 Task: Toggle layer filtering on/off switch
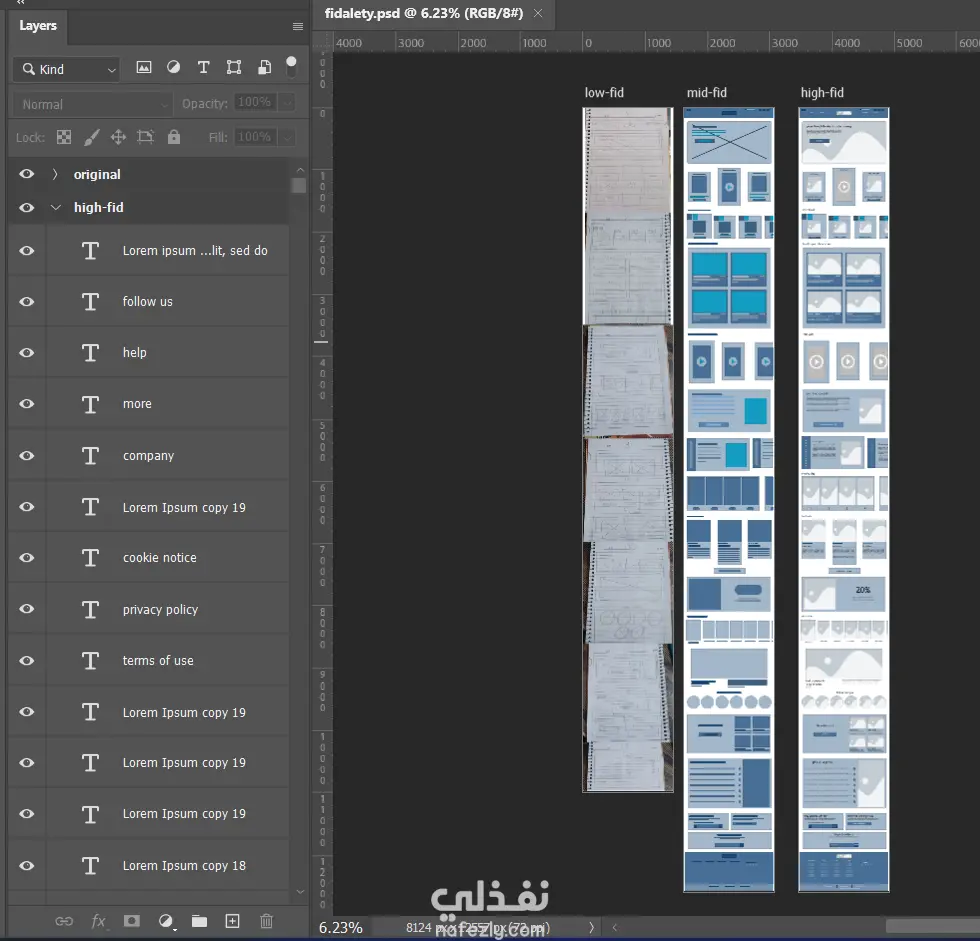[291, 67]
